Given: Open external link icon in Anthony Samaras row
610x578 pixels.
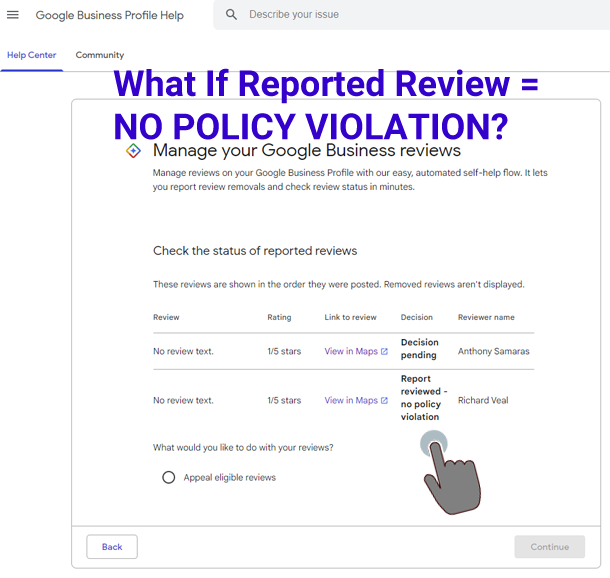Looking at the screenshot, I should coord(384,351).
